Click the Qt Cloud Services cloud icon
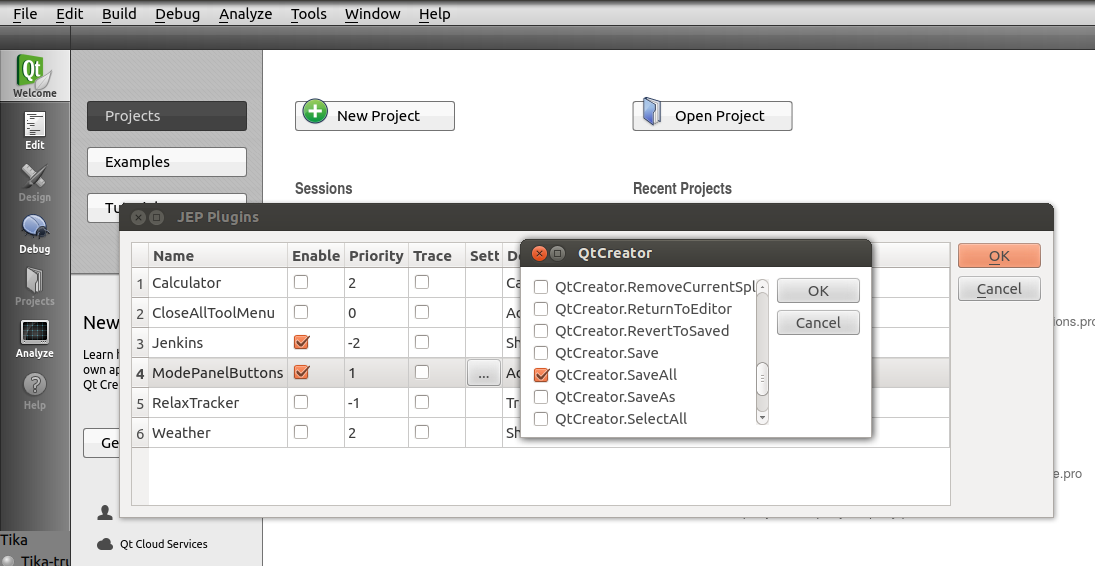Screen dimensions: 1095x566 [105, 544]
